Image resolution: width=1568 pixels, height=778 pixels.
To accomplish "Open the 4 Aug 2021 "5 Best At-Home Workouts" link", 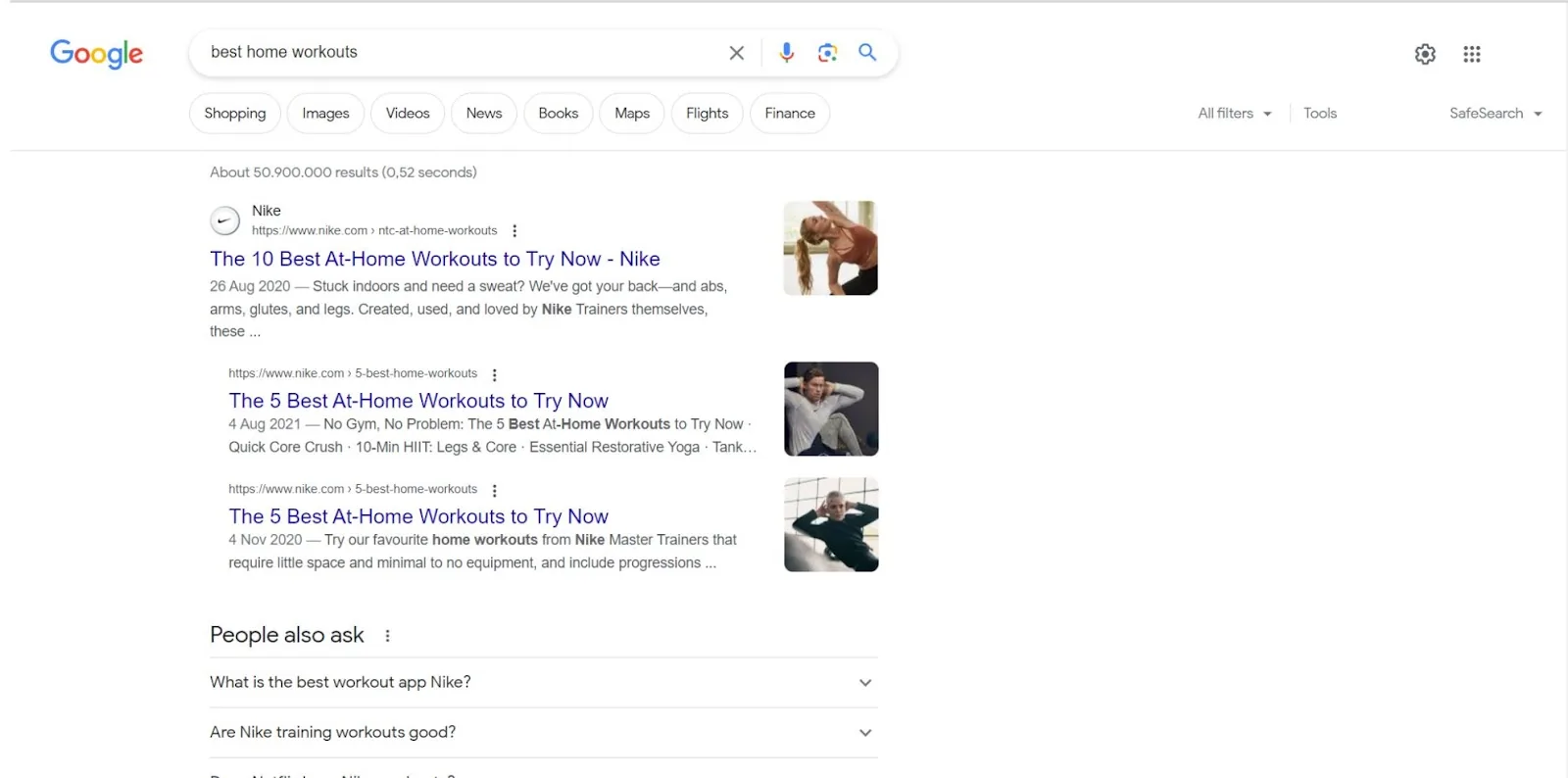I will [418, 401].
